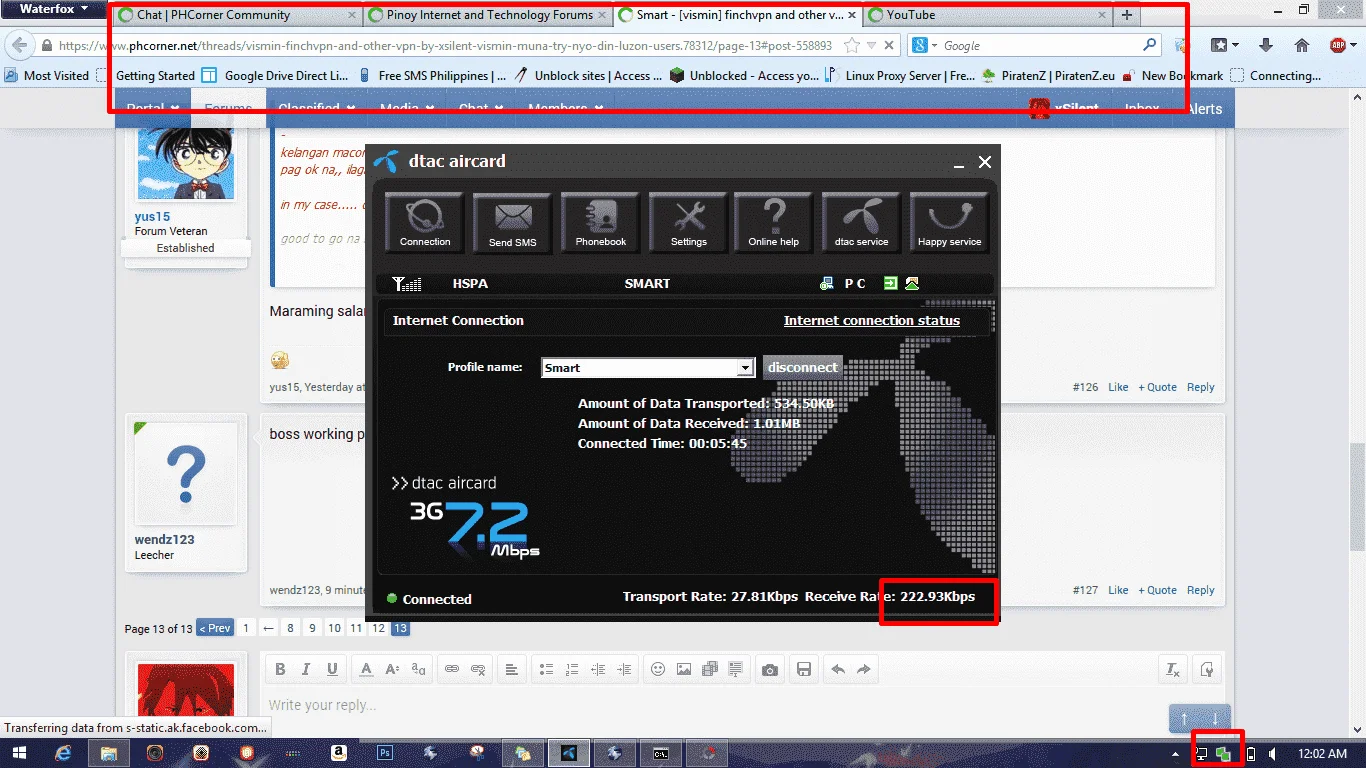1366x768 pixels.
Task: Click the page vertical scrollbar thumb
Action: tap(1357, 497)
